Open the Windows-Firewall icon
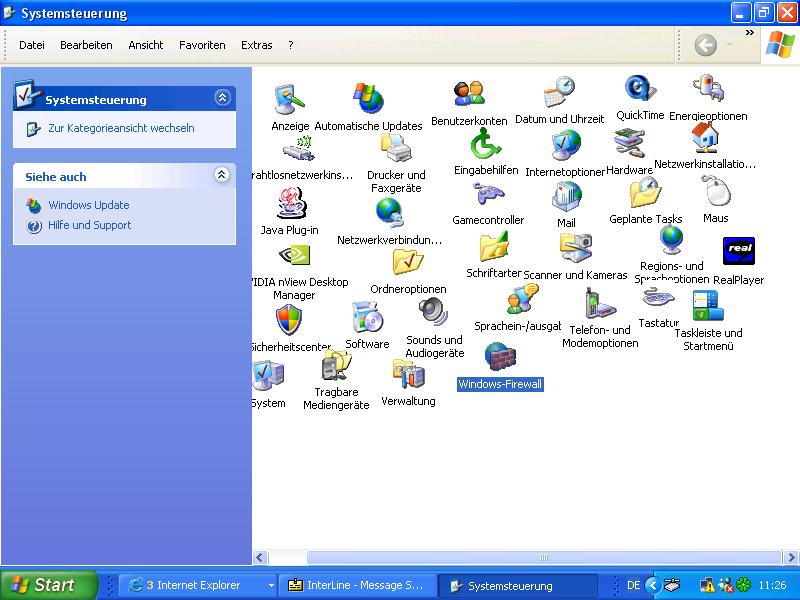 [500, 357]
